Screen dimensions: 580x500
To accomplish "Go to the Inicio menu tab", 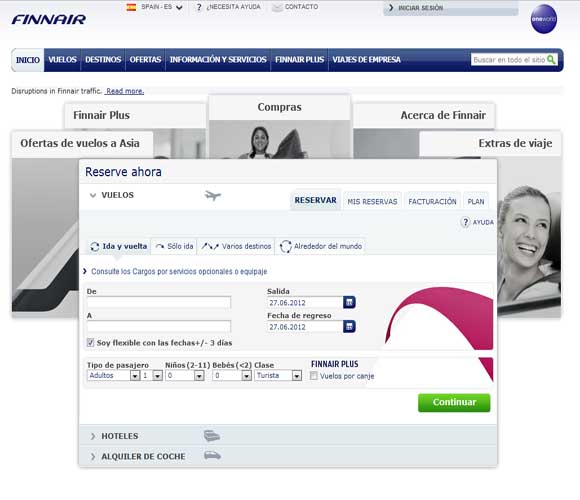I will tap(28, 60).
